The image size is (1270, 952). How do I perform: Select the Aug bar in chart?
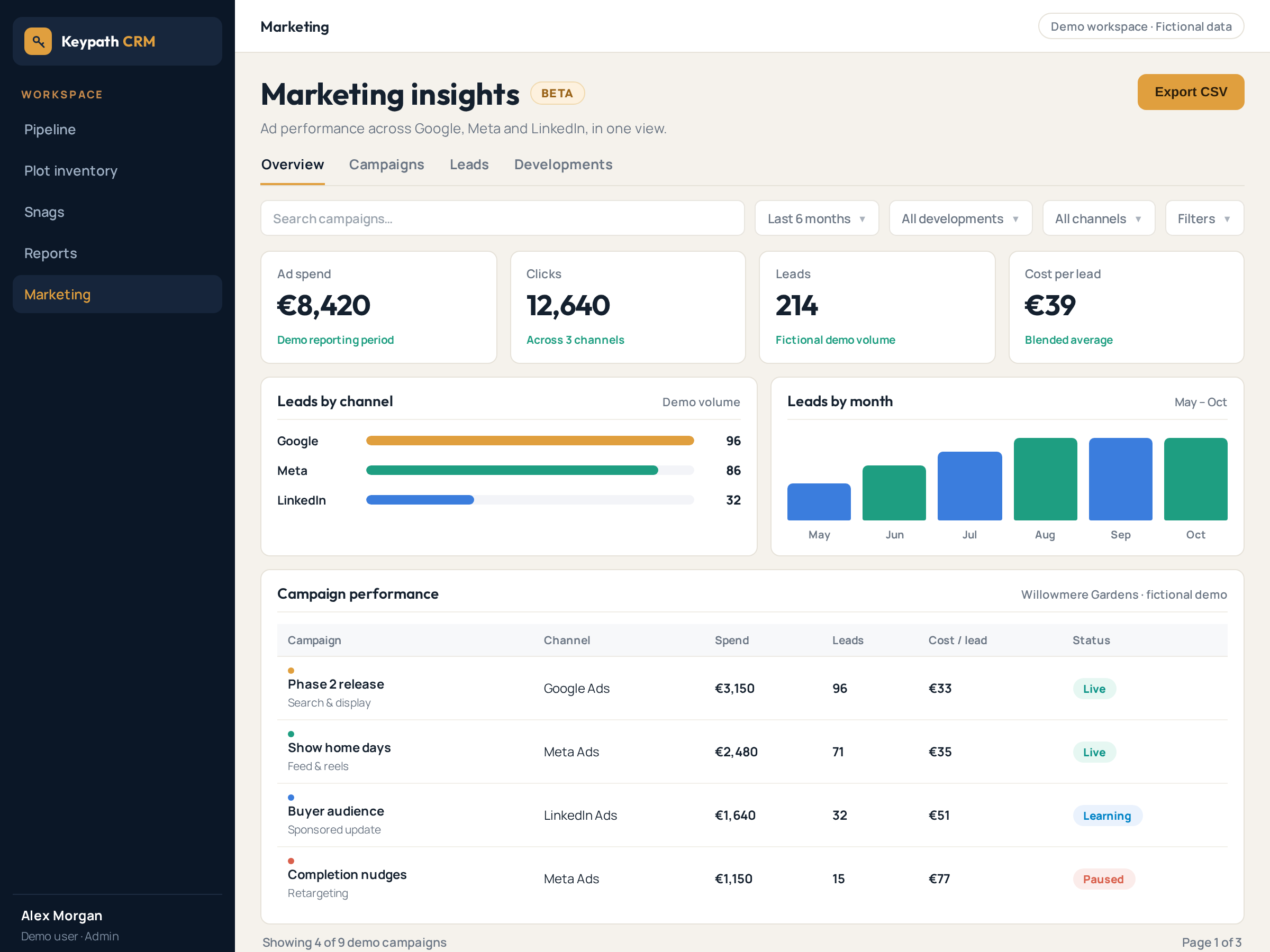click(x=1045, y=479)
